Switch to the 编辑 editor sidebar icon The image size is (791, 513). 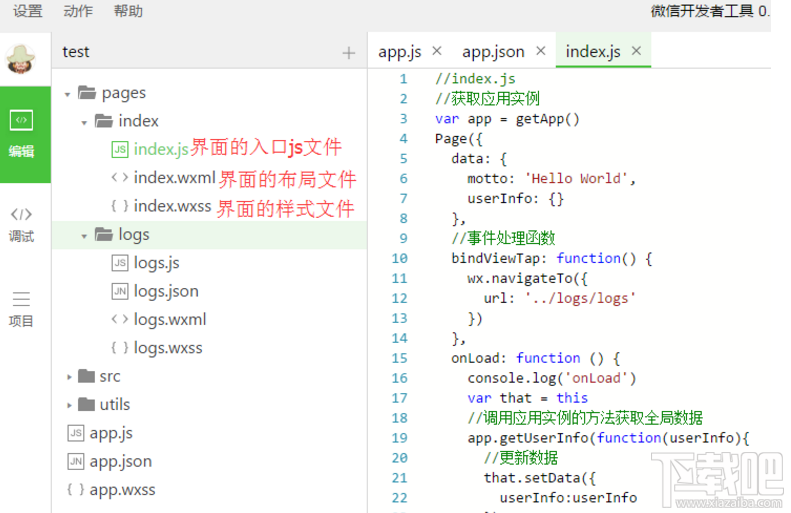22,134
